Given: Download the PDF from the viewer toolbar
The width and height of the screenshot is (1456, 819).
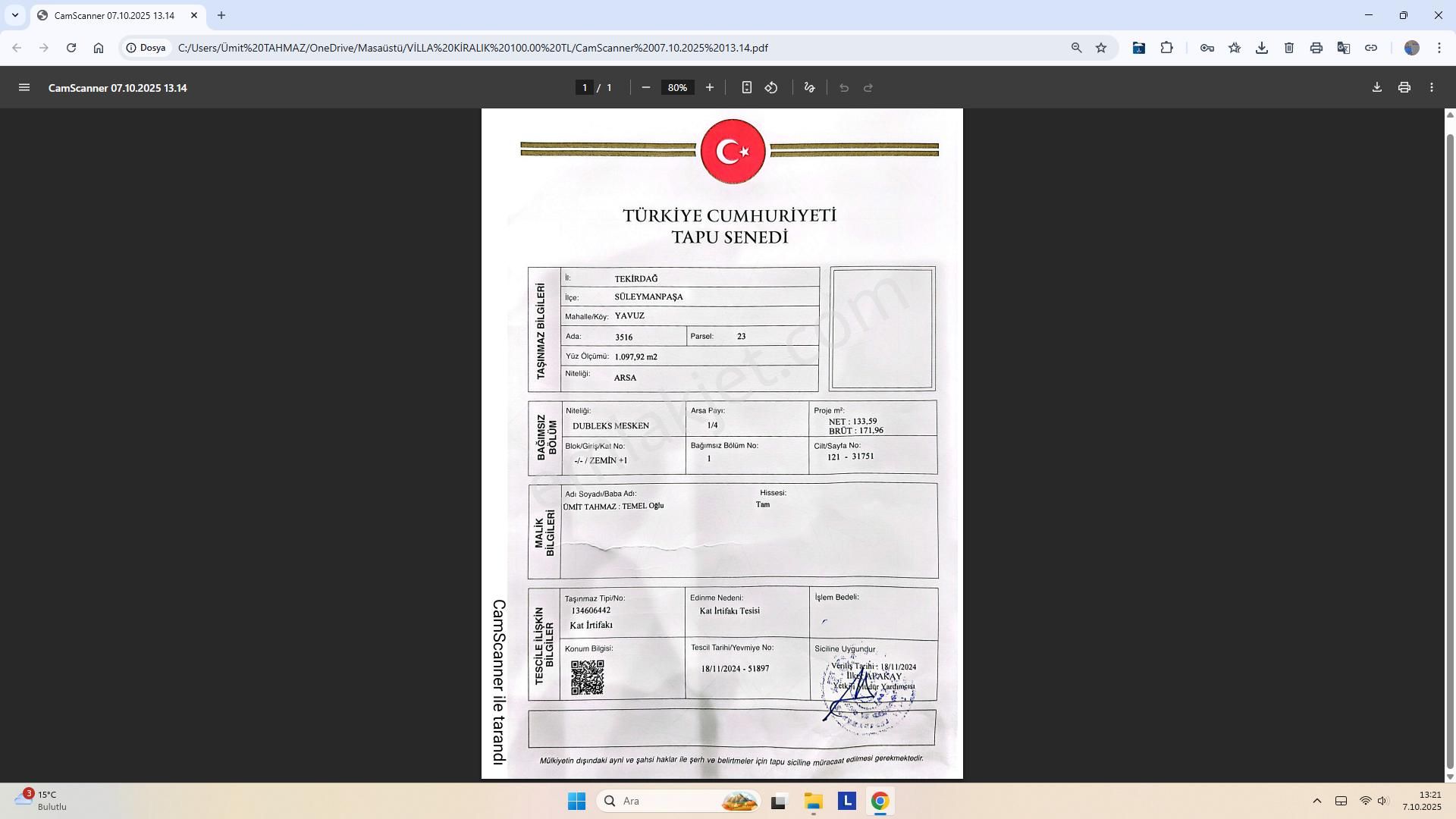Looking at the screenshot, I should pyautogui.click(x=1376, y=87).
